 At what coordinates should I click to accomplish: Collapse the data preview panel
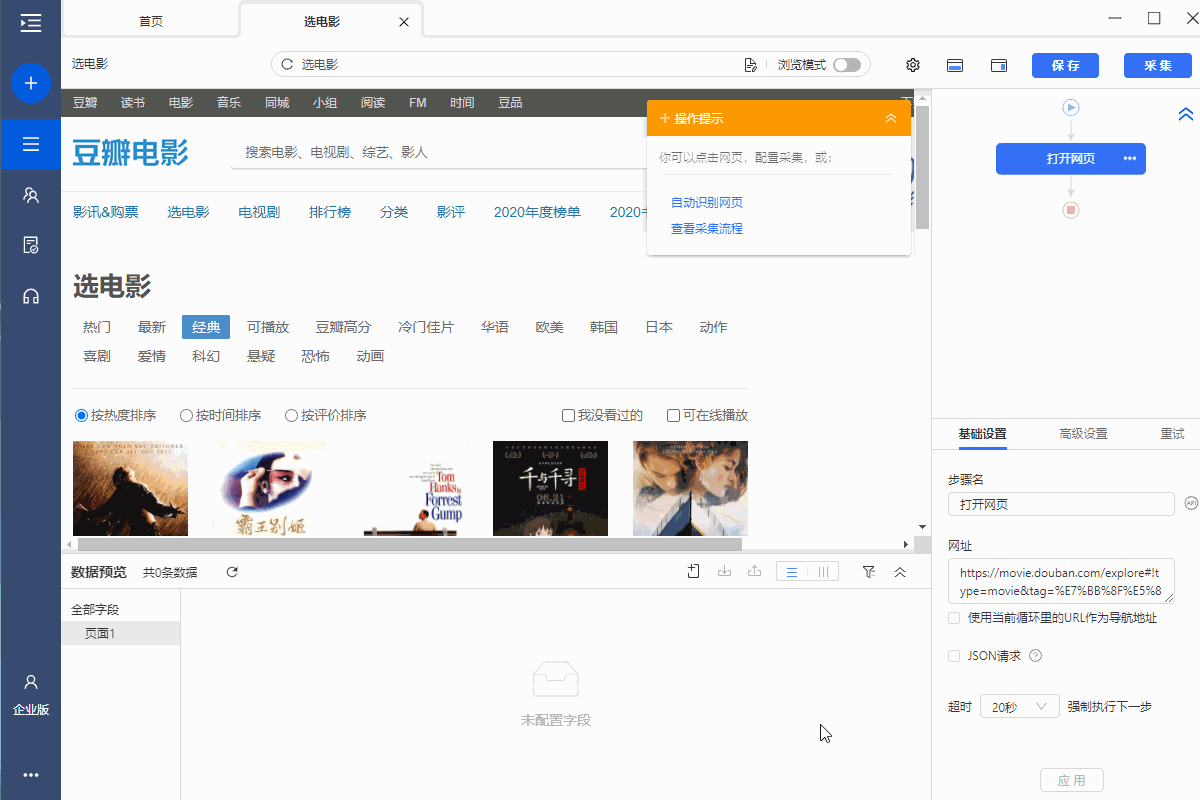900,572
